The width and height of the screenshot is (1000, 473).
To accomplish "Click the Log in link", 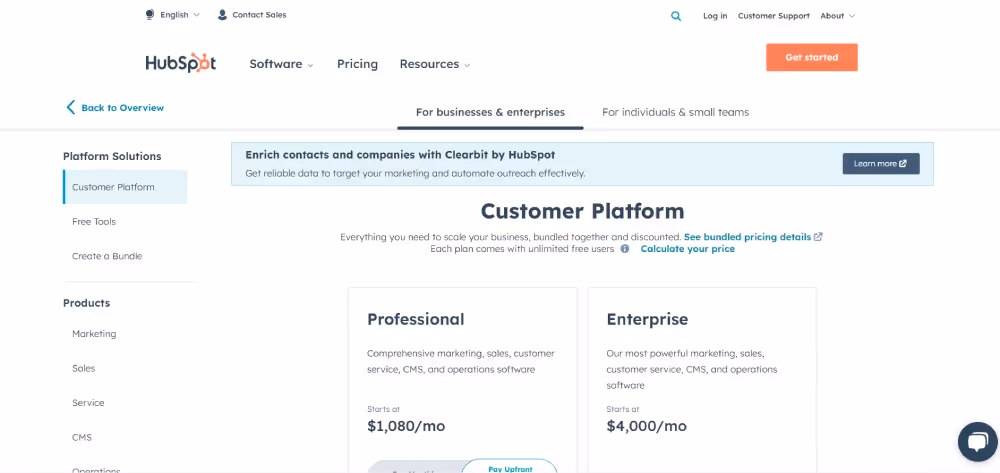I will (715, 16).
